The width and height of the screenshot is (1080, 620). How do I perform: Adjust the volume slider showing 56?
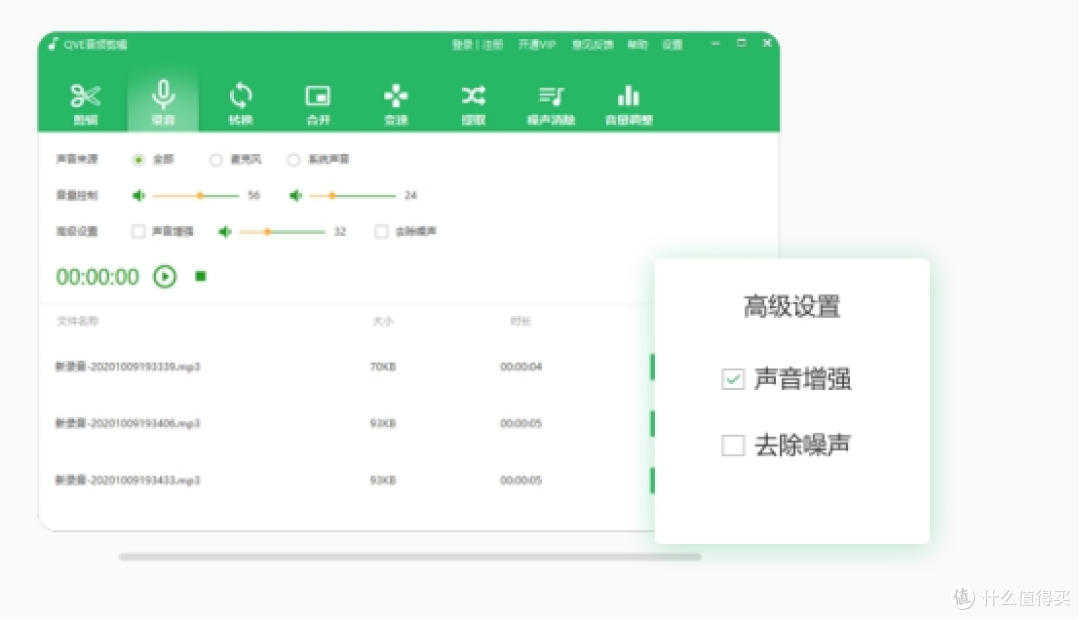196,196
